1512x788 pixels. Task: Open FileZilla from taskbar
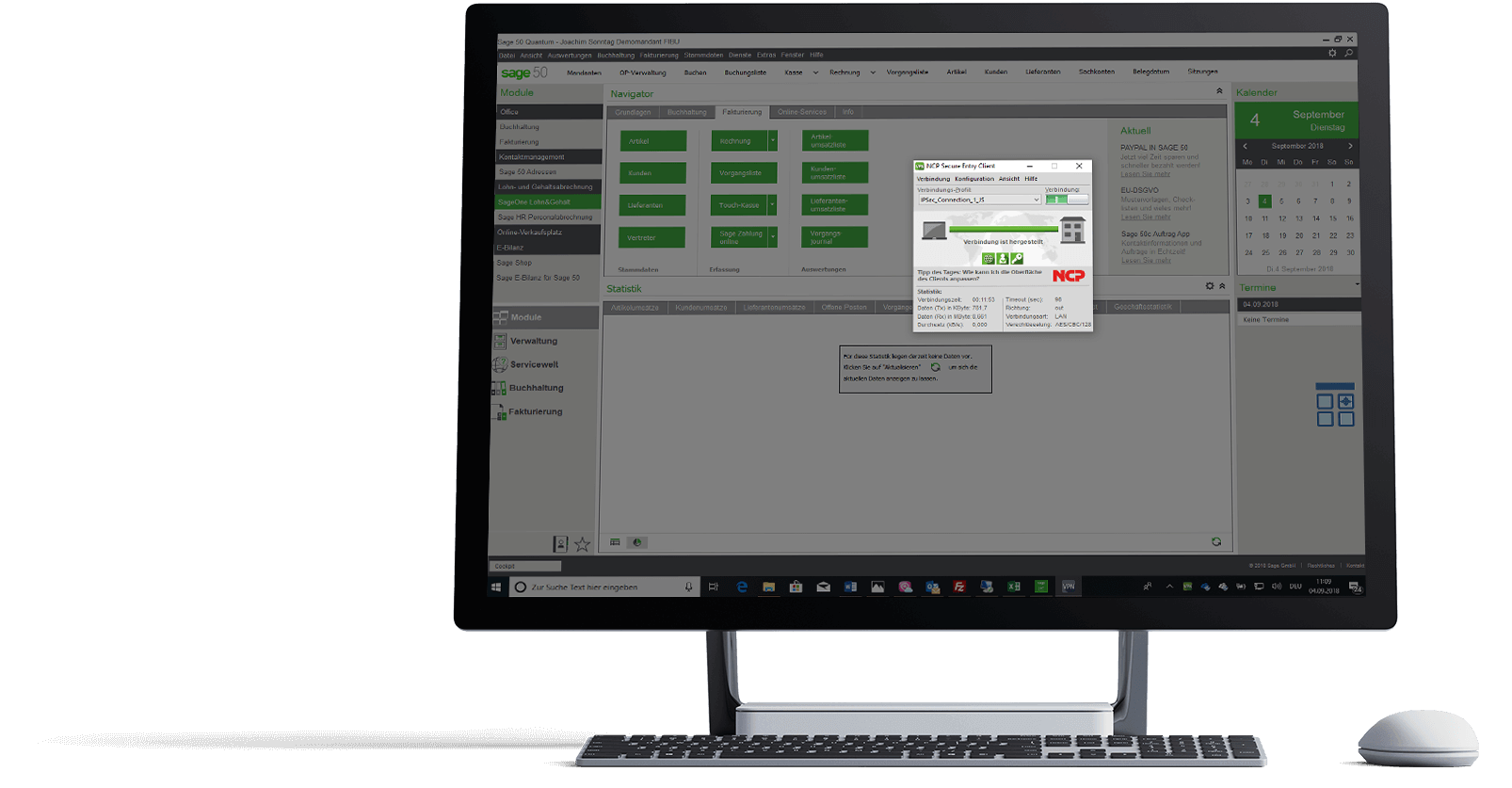(959, 587)
